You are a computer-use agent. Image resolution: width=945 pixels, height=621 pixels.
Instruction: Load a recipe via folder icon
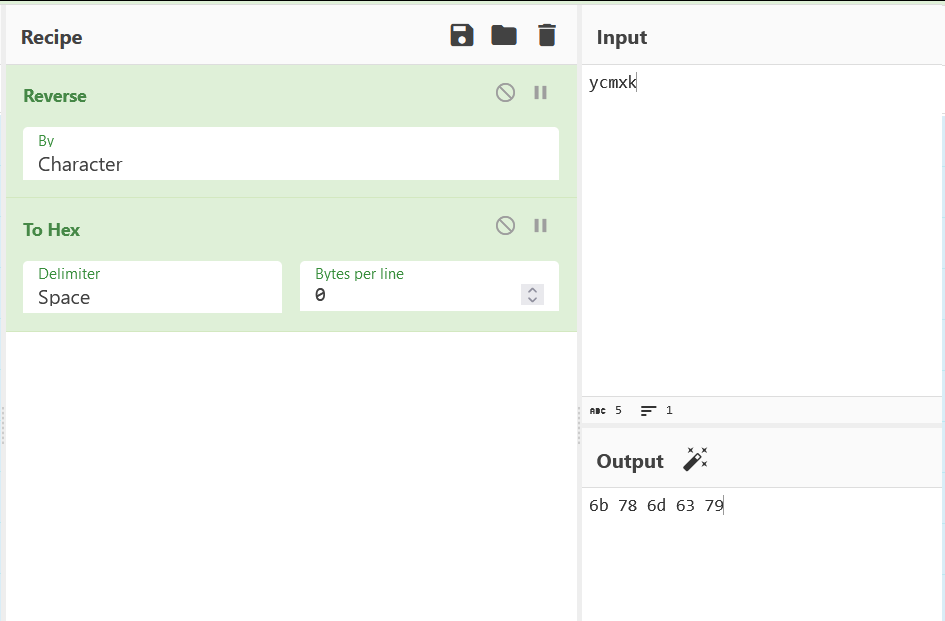(504, 36)
